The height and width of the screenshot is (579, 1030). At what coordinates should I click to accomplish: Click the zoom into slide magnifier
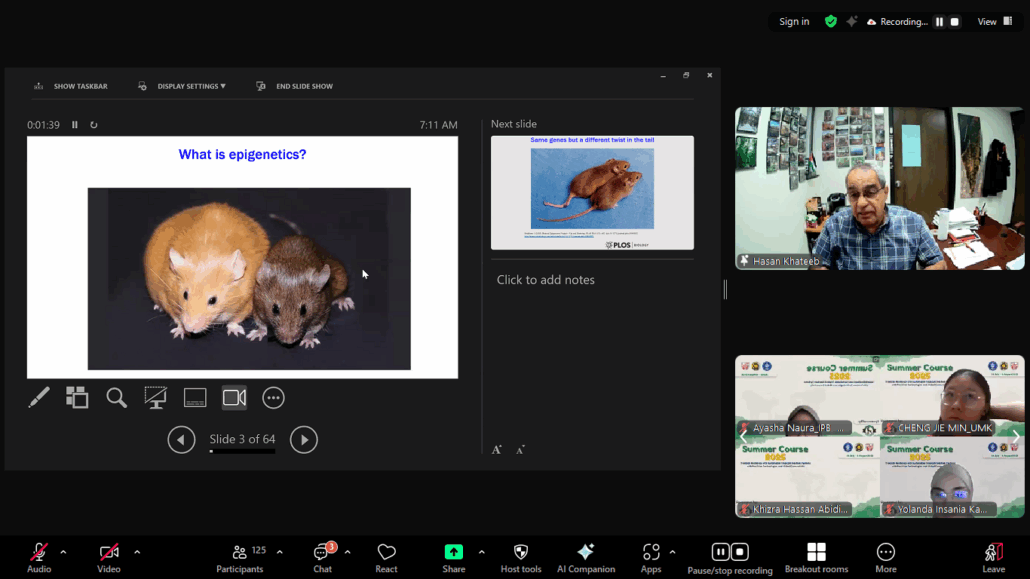click(116, 398)
